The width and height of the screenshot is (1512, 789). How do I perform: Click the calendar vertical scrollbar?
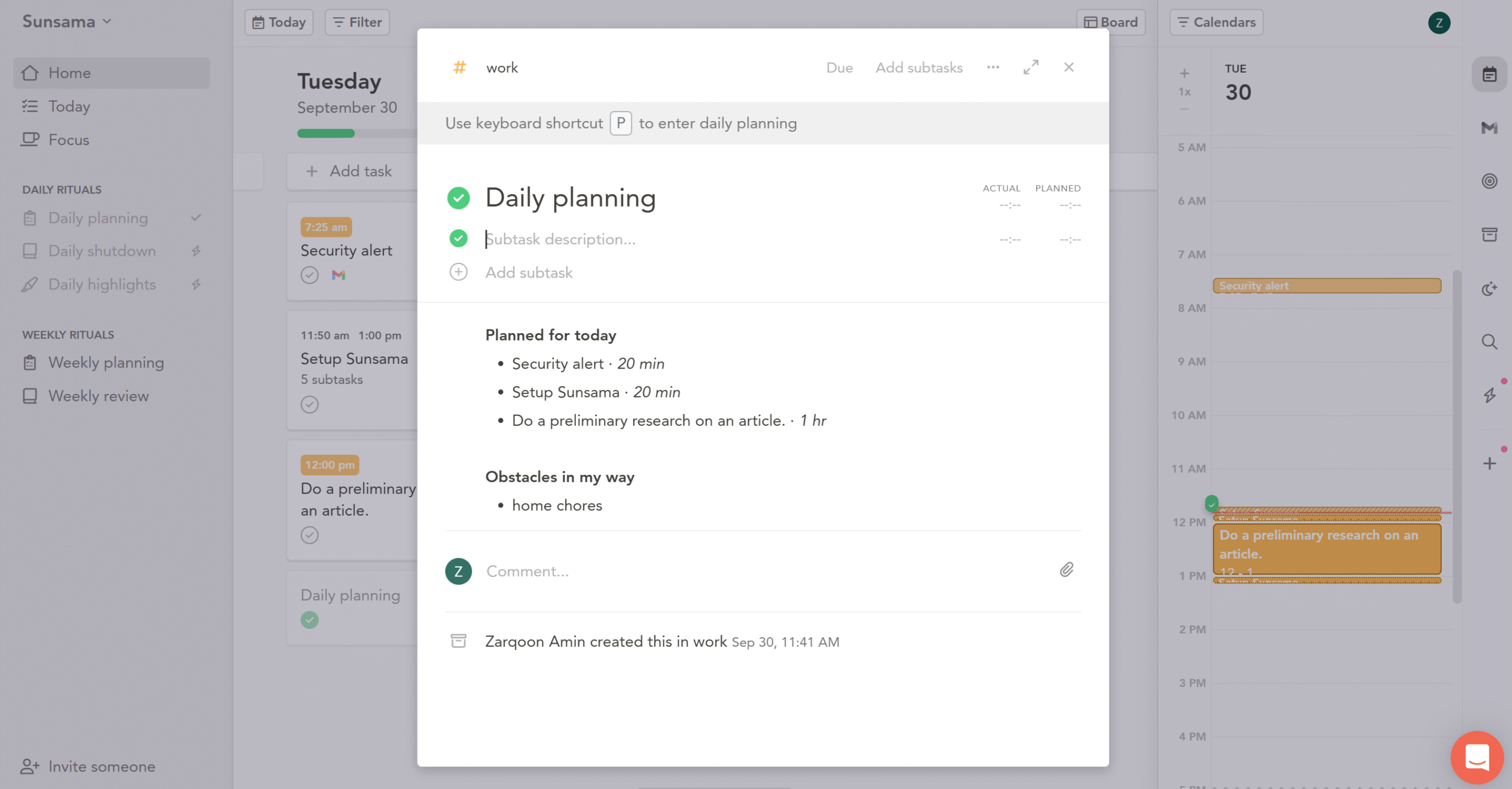[x=1456, y=437]
